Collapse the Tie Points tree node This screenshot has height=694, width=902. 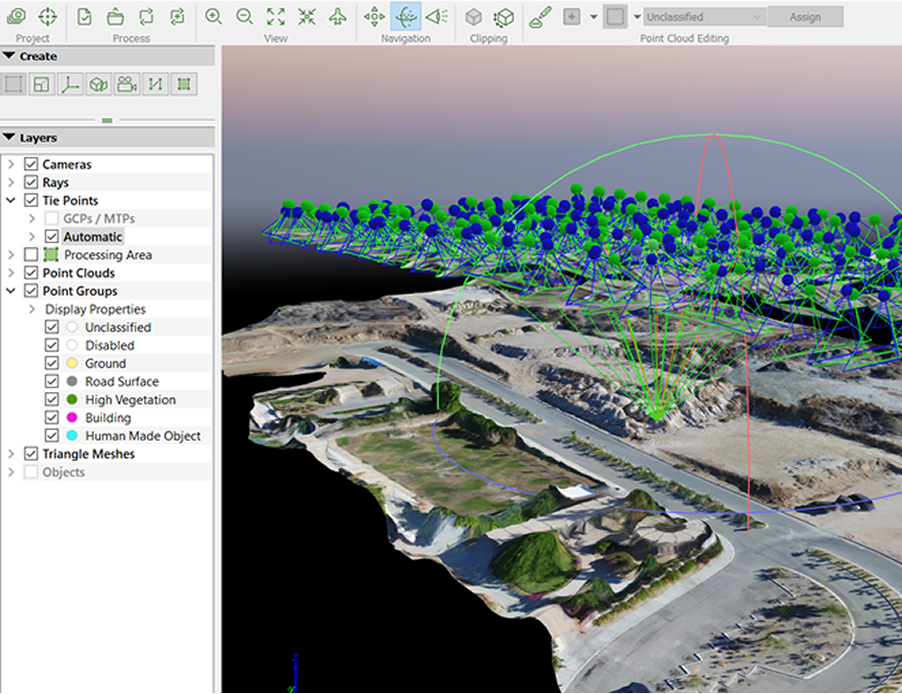11,200
